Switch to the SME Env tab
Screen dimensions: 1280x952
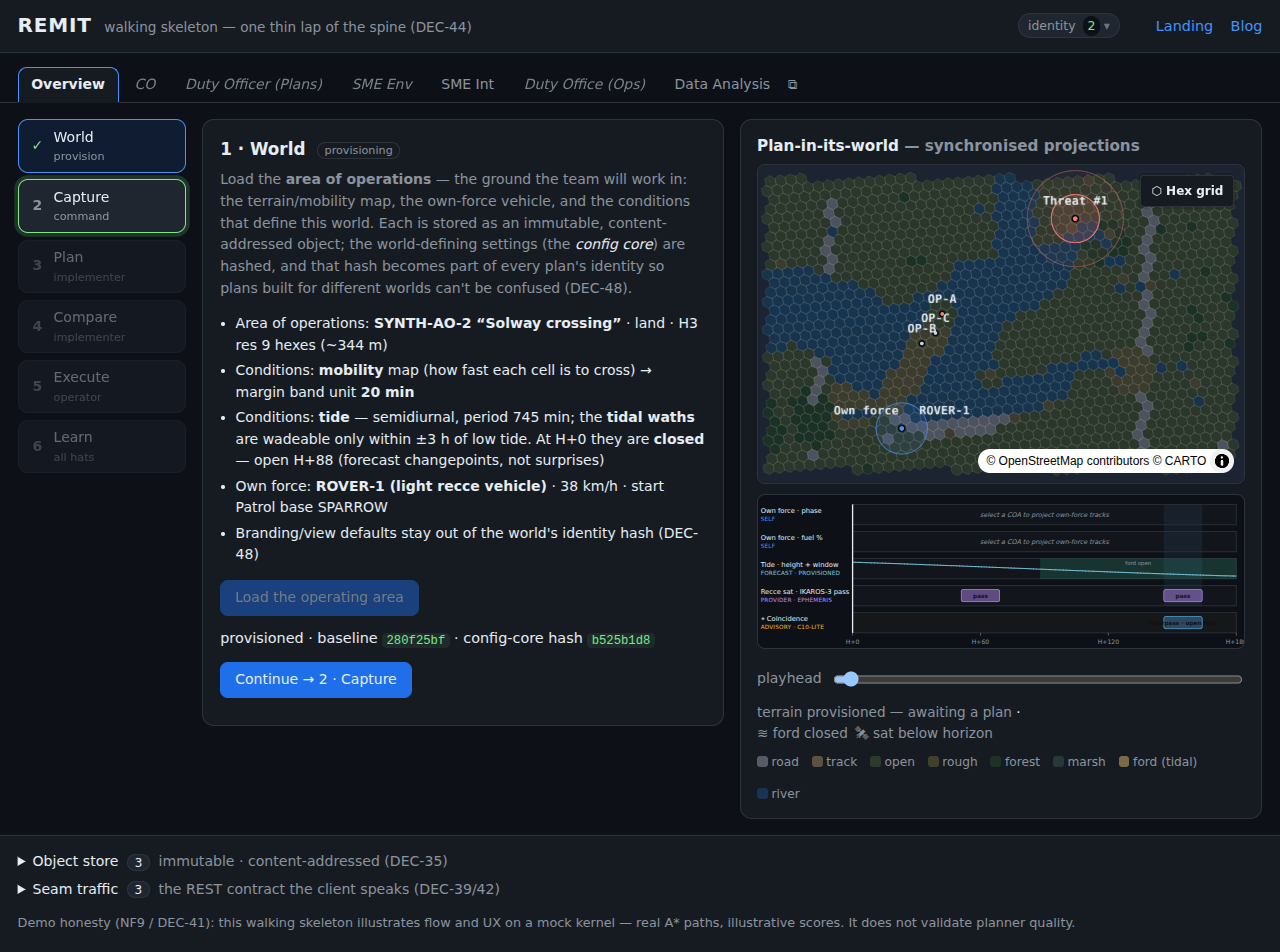[x=382, y=84]
